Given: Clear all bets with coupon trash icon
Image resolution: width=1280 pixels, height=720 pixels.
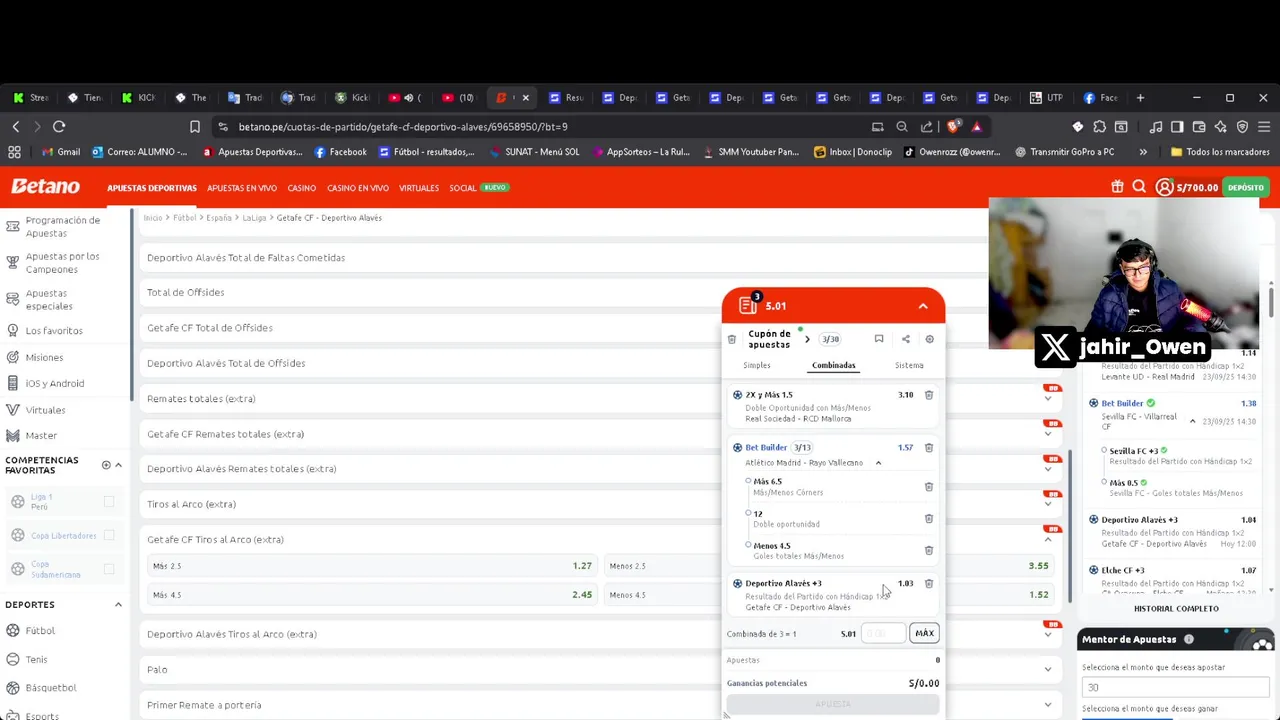Looking at the screenshot, I should [732, 339].
